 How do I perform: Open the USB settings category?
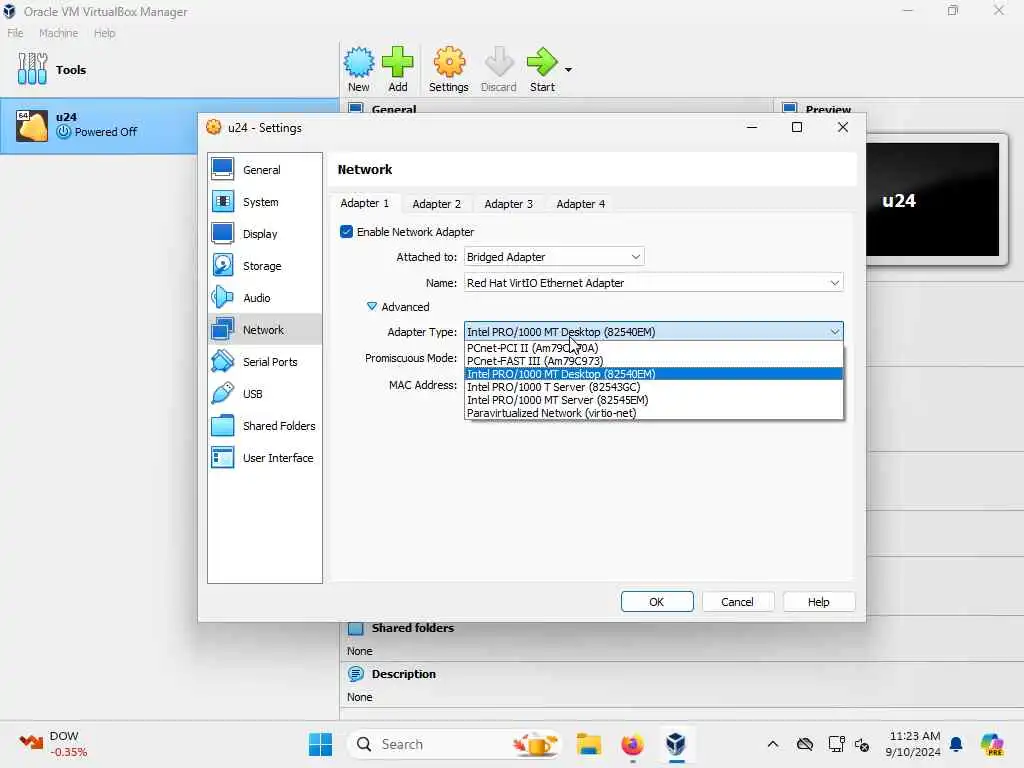[x=265, y=394]
